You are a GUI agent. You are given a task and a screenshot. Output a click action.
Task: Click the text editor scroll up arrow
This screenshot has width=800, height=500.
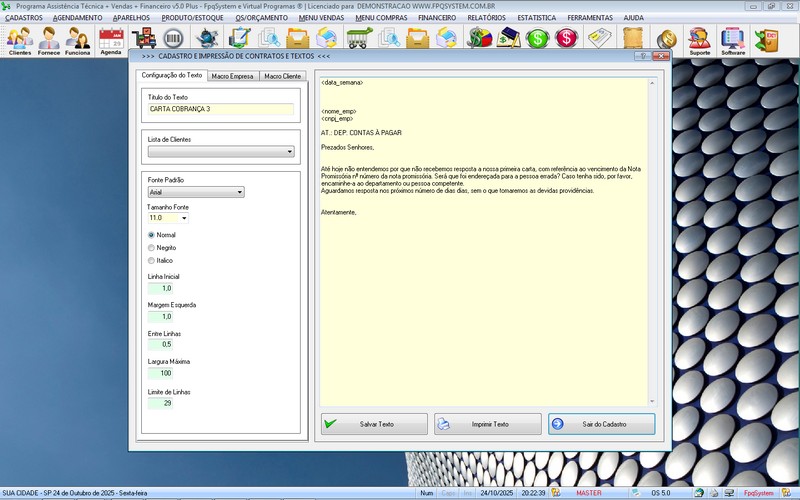[x=652, y=83]
